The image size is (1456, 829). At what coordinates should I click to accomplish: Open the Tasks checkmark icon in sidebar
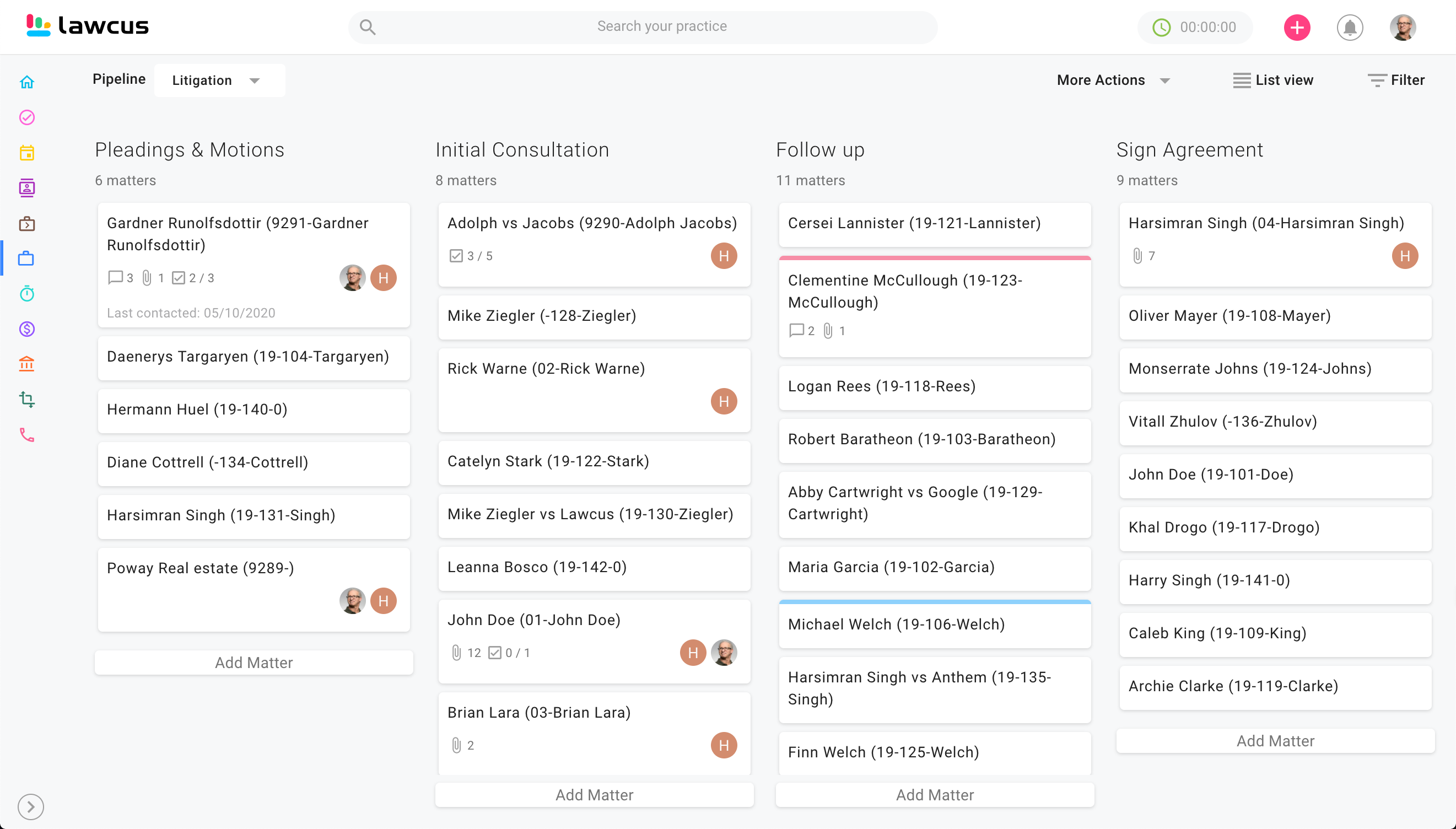click(27, 117)
